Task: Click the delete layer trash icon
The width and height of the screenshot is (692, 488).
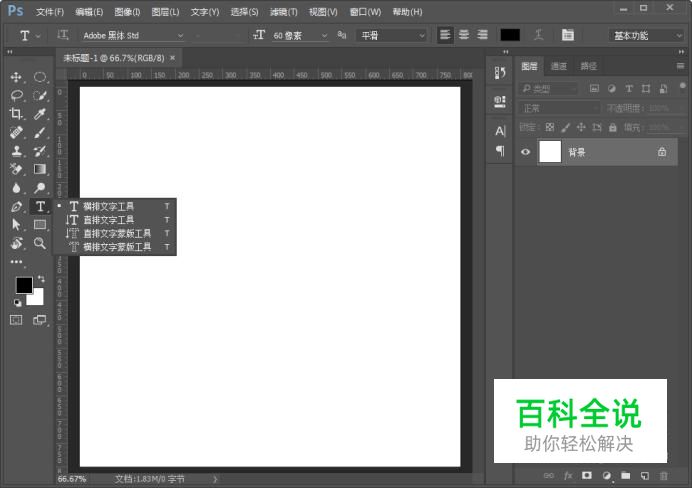Action: tap(663, 475)
